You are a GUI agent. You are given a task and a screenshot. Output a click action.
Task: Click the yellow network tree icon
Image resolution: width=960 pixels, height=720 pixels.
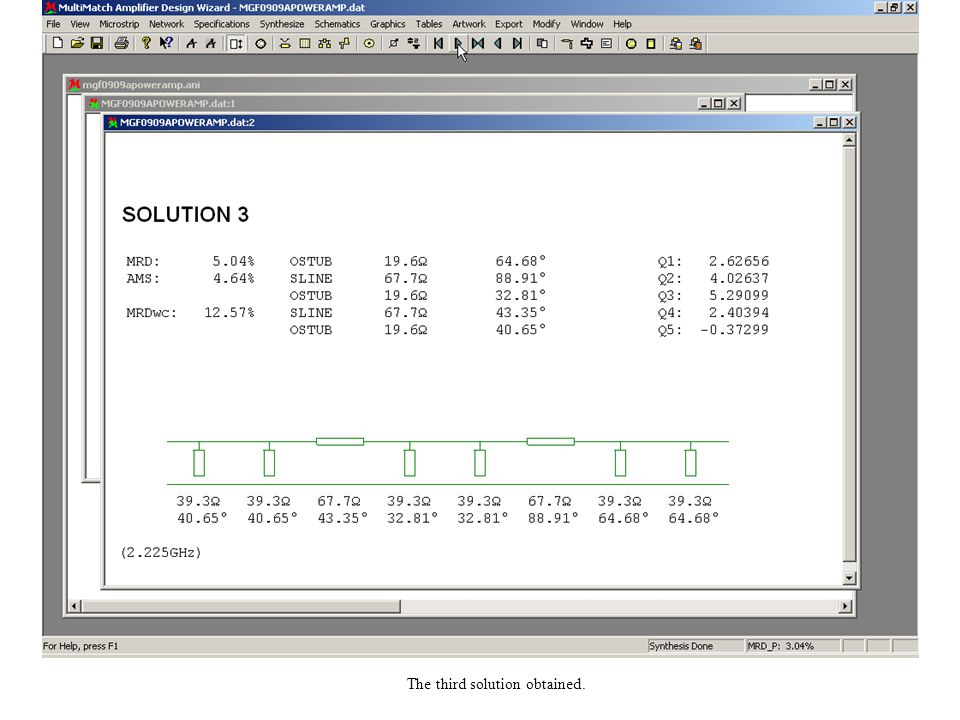point(324,43)
